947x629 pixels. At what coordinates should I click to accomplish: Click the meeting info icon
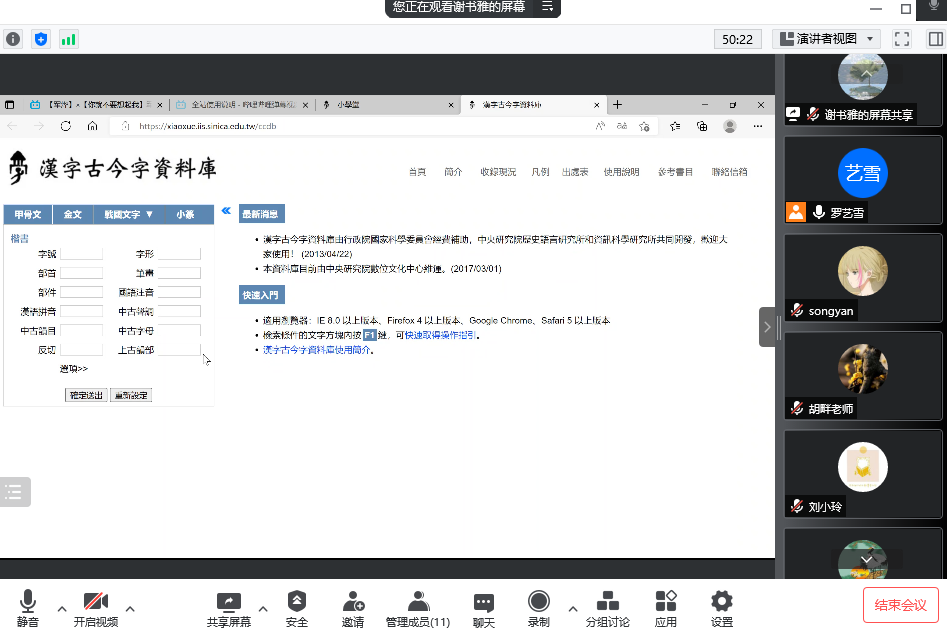pos(13,39)
